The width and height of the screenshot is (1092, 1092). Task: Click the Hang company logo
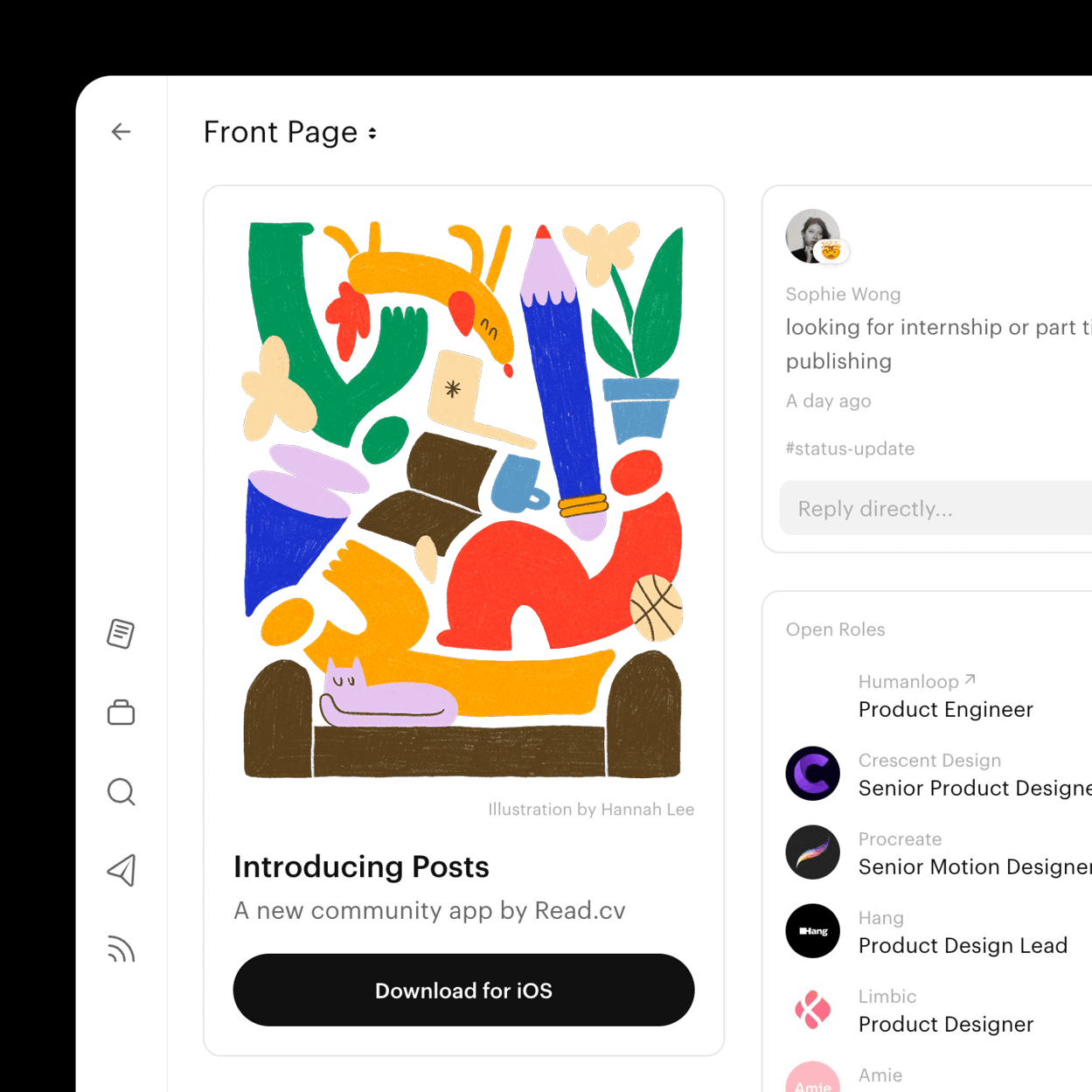tap(813, 931)
